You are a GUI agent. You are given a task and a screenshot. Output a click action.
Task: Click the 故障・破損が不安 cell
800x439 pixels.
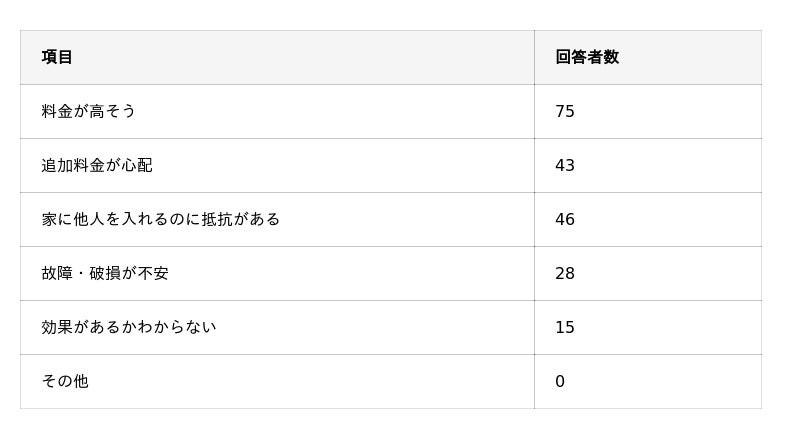[x=105, y=273]
